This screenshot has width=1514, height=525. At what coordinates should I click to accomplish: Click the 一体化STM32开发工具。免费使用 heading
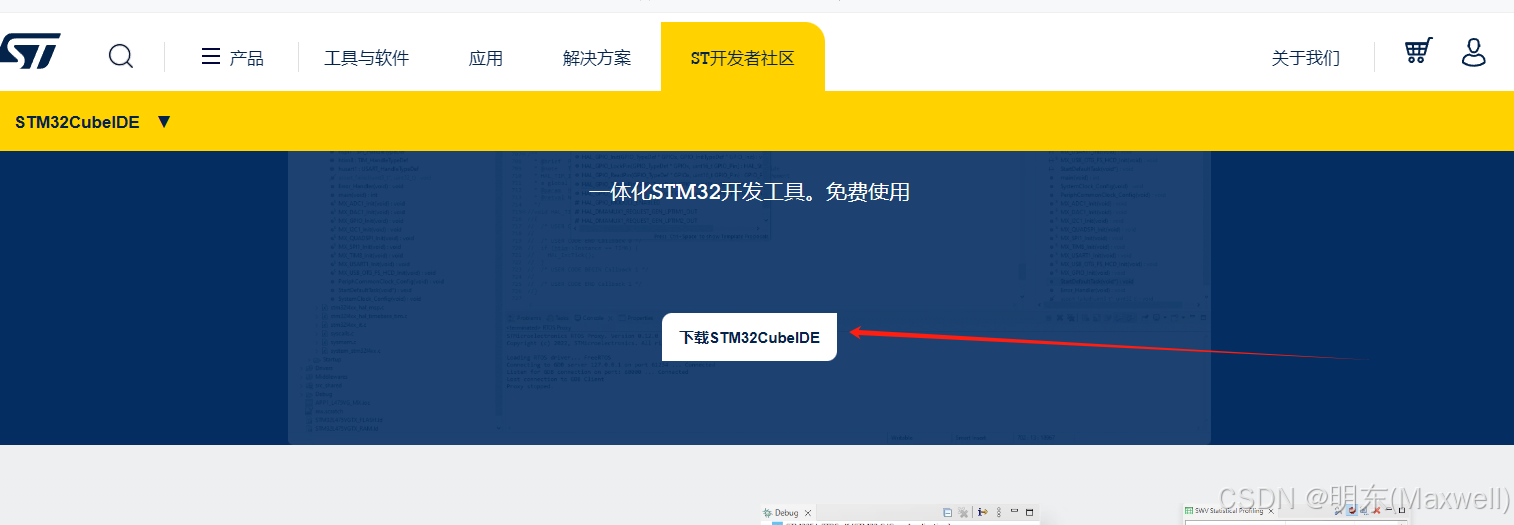coord(749,192)
